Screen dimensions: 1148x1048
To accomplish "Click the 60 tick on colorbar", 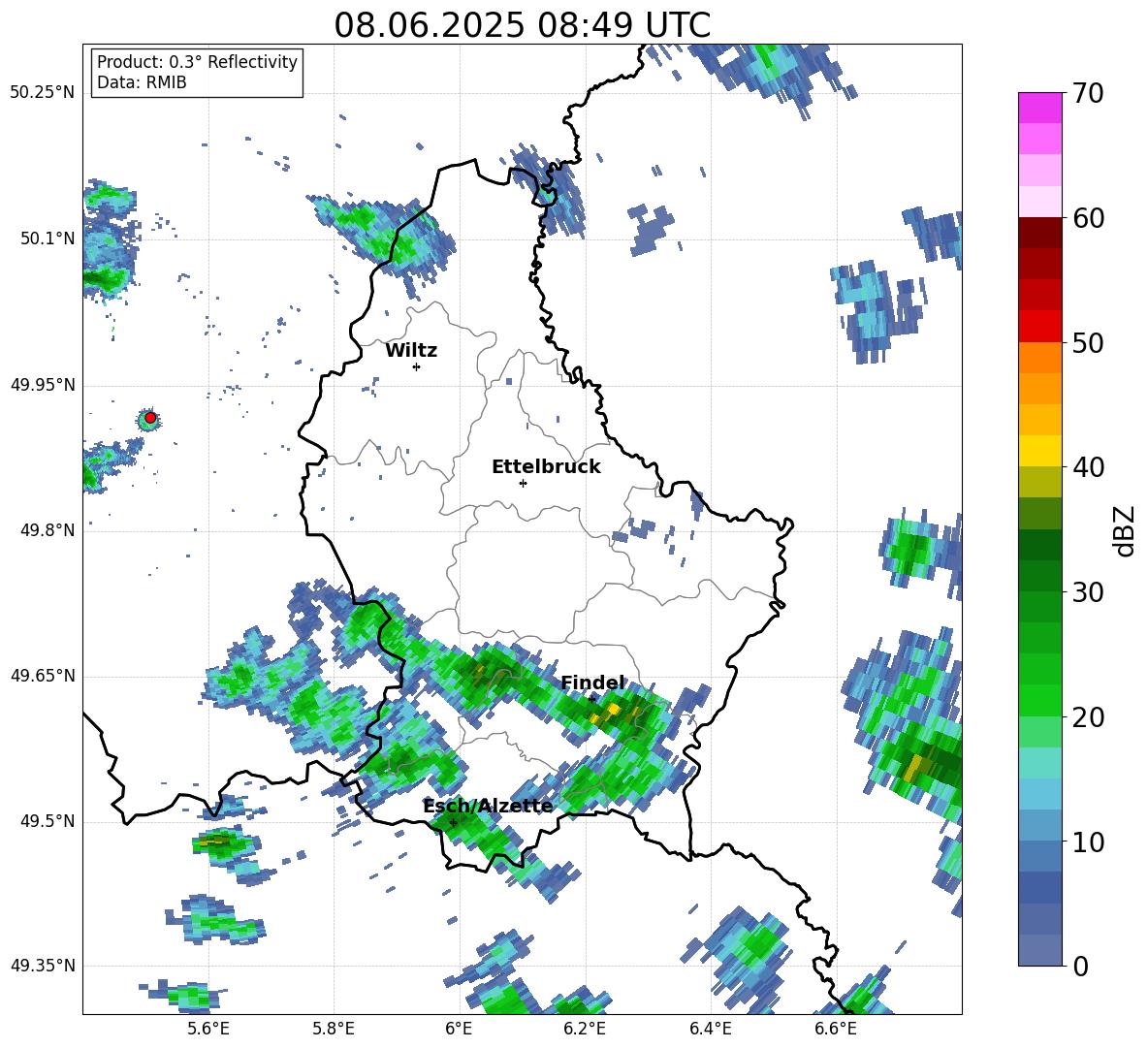I will pos(1088,218).
